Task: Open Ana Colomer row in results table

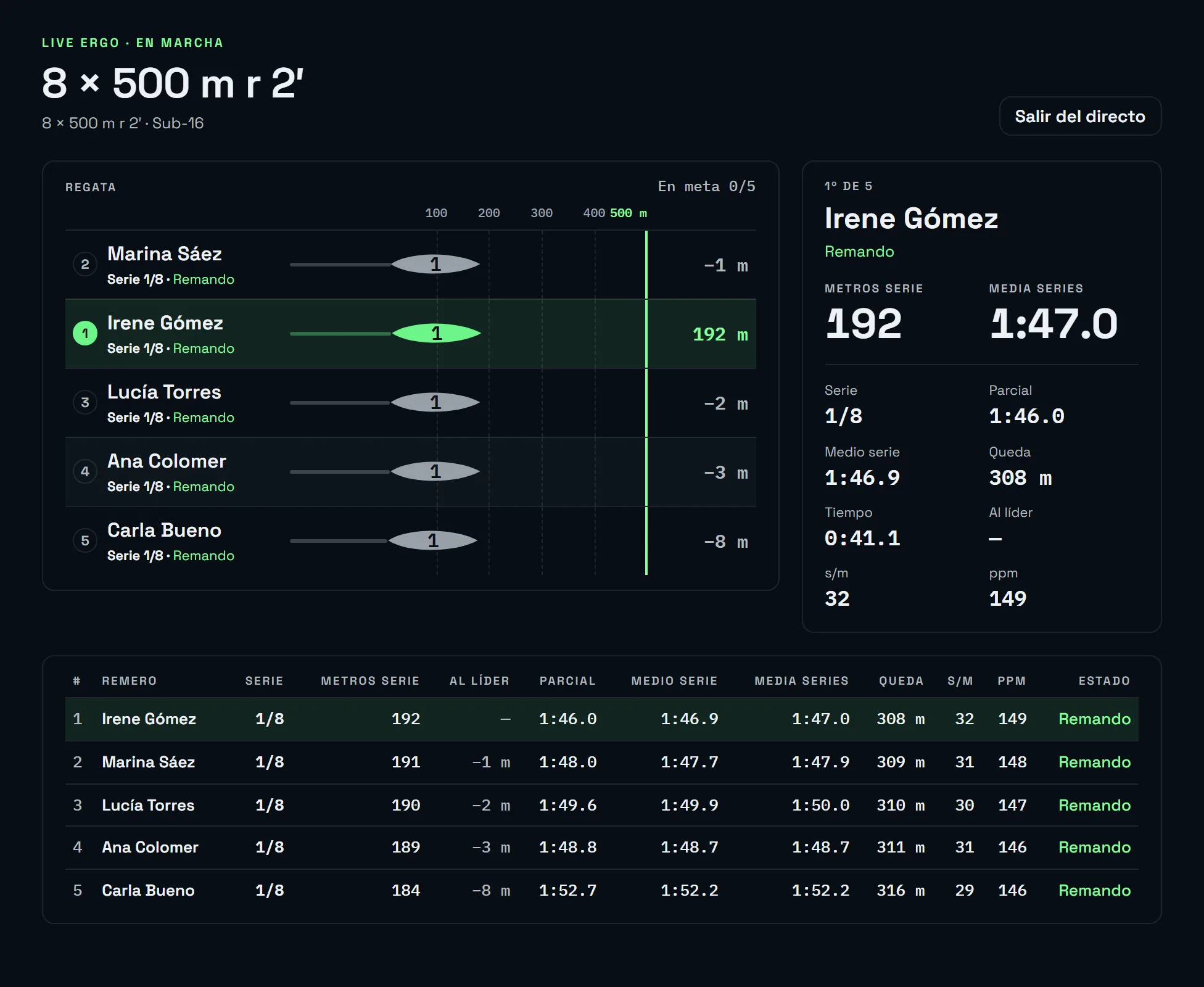Action: pos(602,848)
